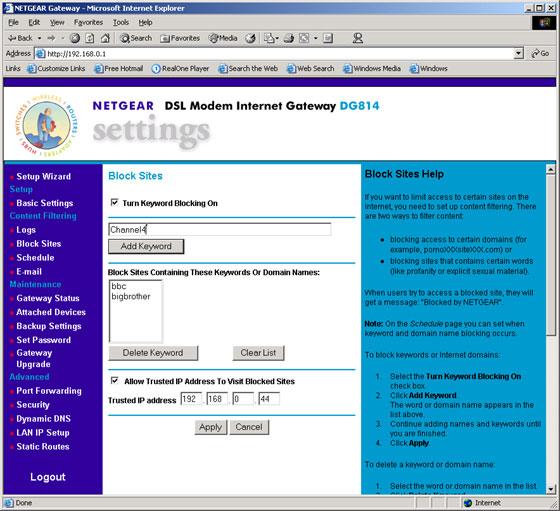The image size is (560, 511).
Task: Toggle Allow Trusted IP Address checkbox
Action: point(114,381)
